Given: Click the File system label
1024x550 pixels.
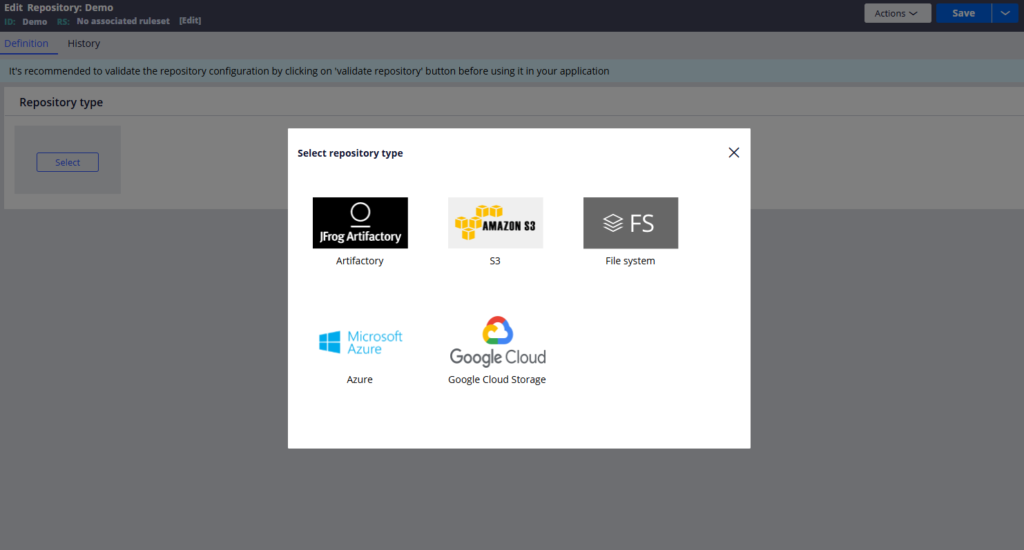Looking at the screenshot, I should (630, 261).
